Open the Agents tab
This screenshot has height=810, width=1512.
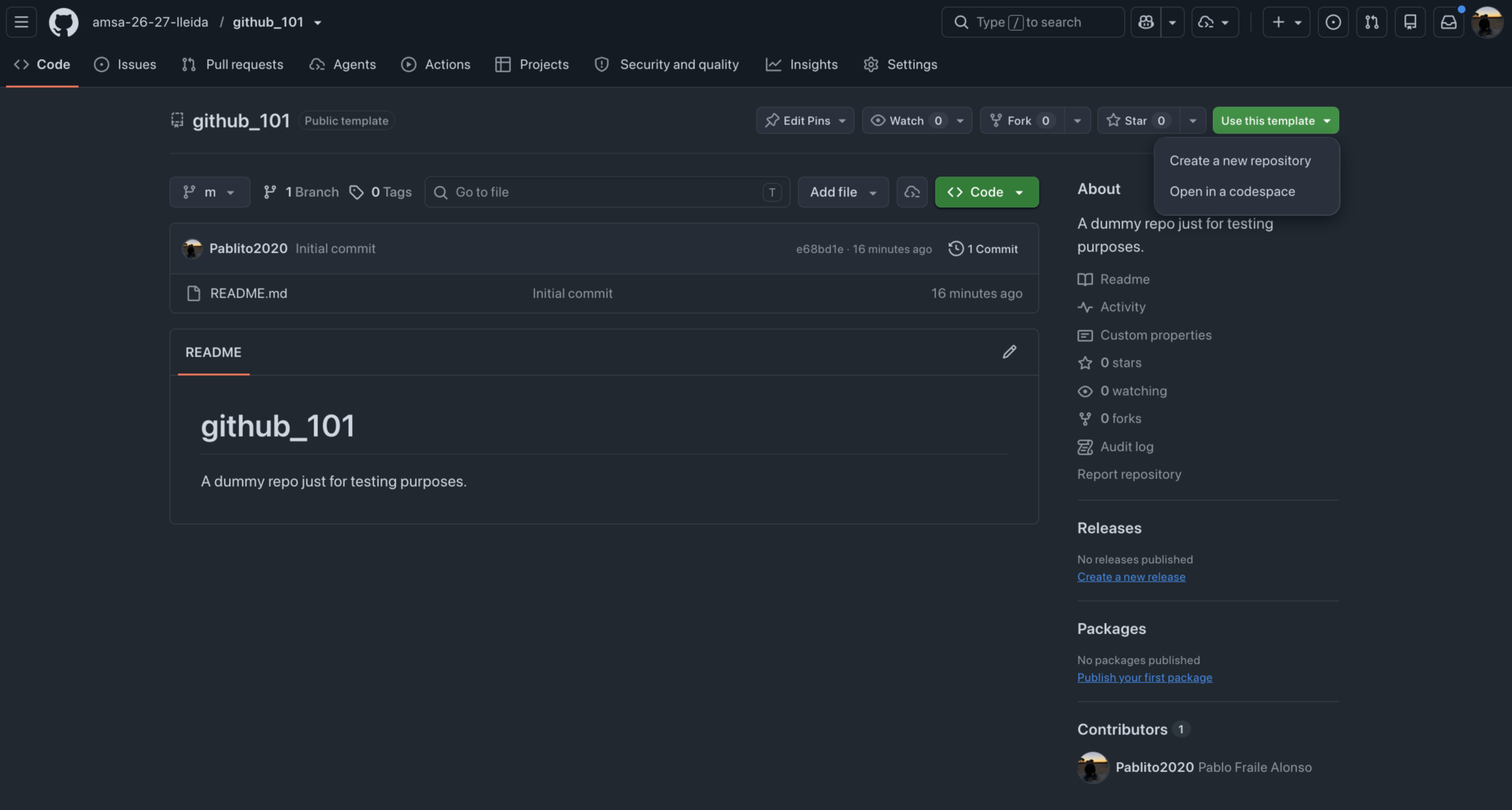point(342,64)
